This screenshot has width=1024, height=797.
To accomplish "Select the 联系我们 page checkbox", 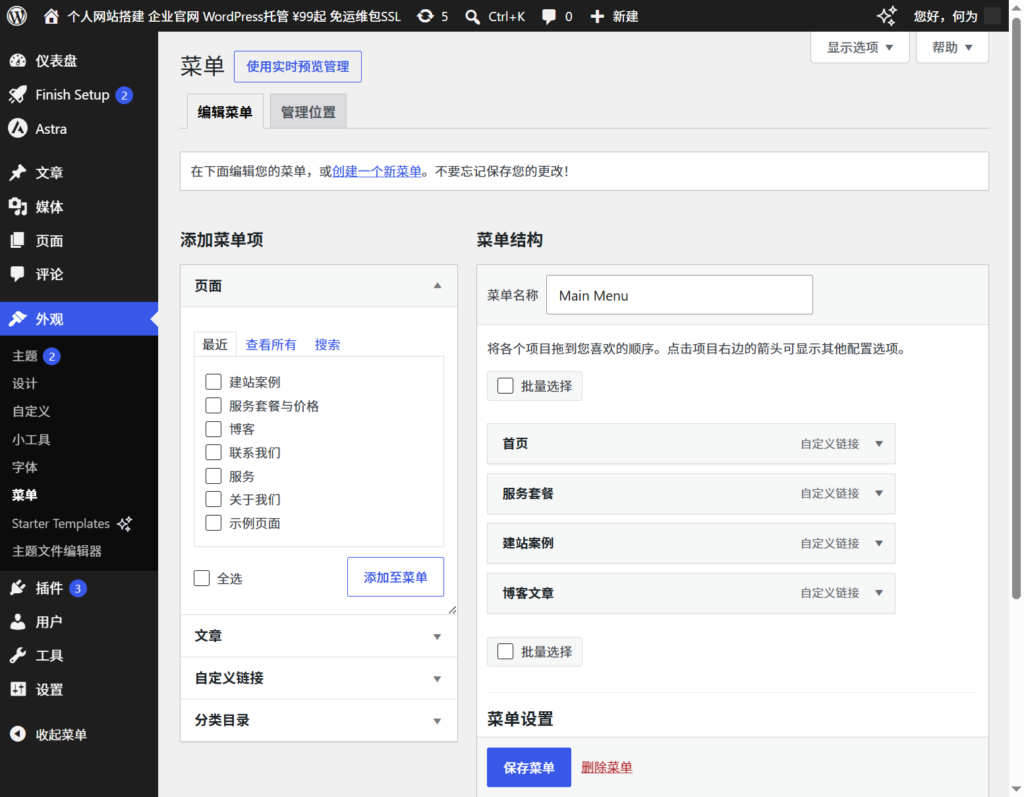I will pyautogui.click(x=214, y=452).
